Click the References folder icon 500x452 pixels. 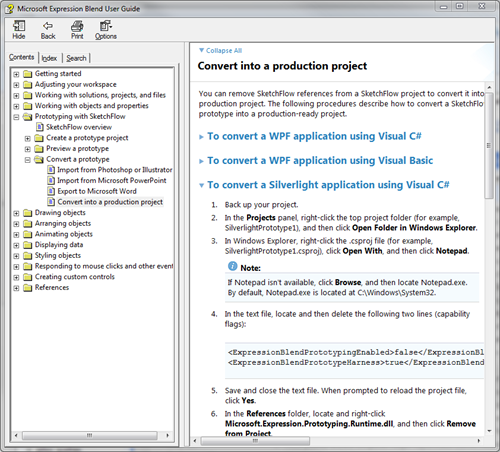pyautogui.click(x=28, y=287)
